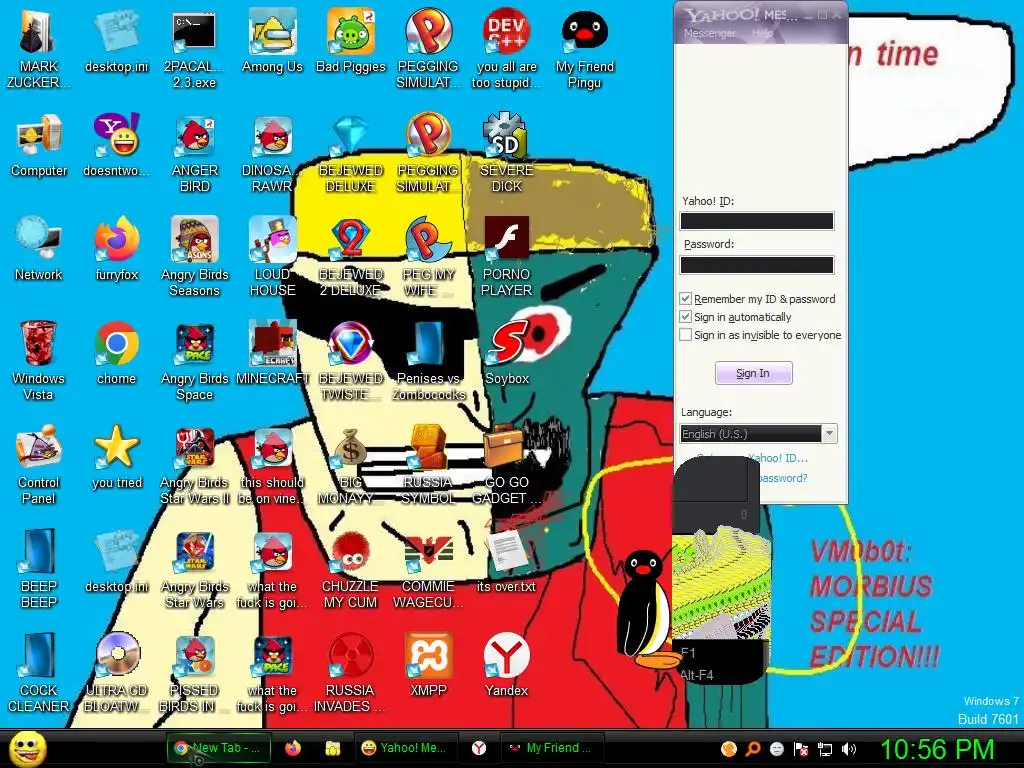1024x768 pixels.
Task: Toggle 'Remember my ID & password' checkbox
Action: (685, 299)
